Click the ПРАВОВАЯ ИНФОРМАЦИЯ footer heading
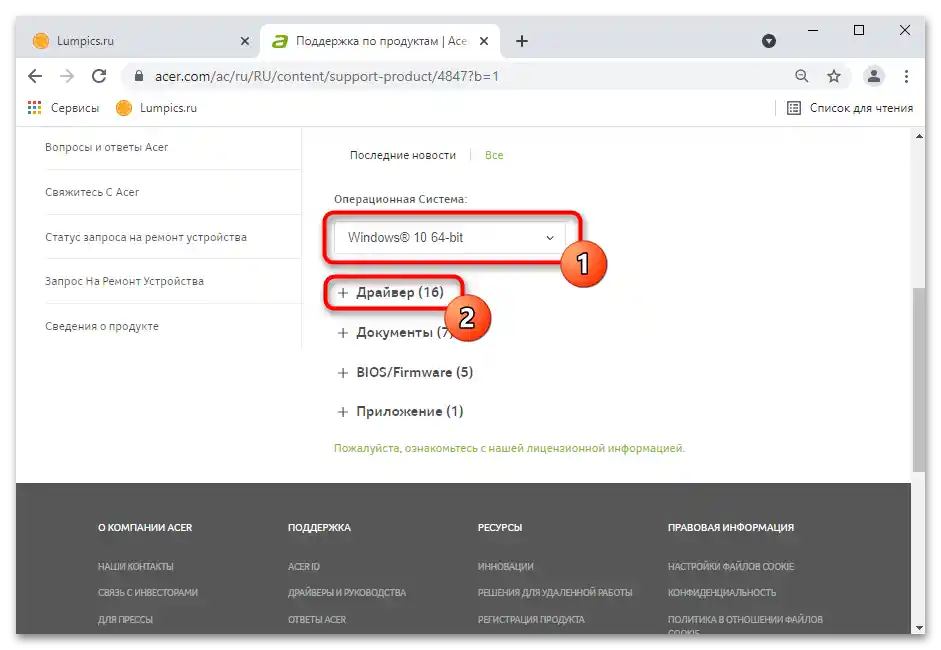 pyautogui.click(x=731, y=528)
